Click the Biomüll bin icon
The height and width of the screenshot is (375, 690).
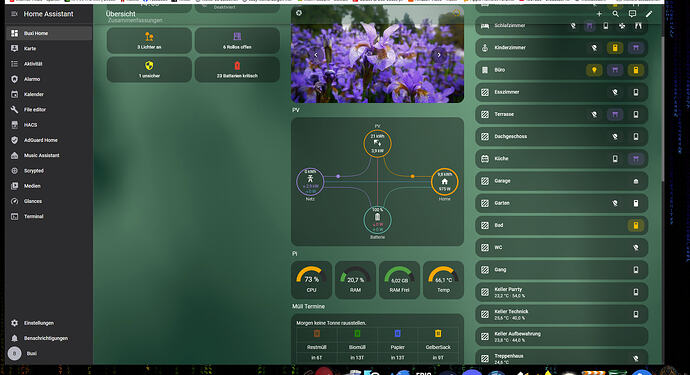[357, 334]
